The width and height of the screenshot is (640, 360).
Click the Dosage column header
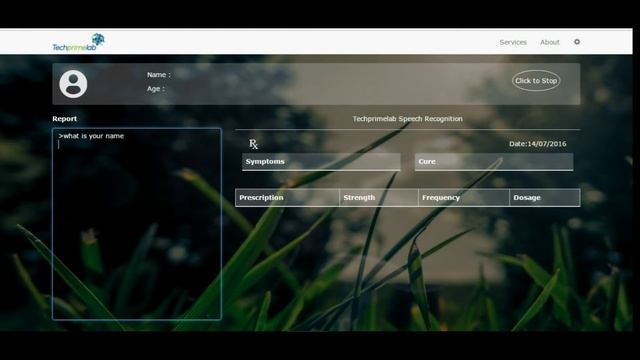[544, 198]
